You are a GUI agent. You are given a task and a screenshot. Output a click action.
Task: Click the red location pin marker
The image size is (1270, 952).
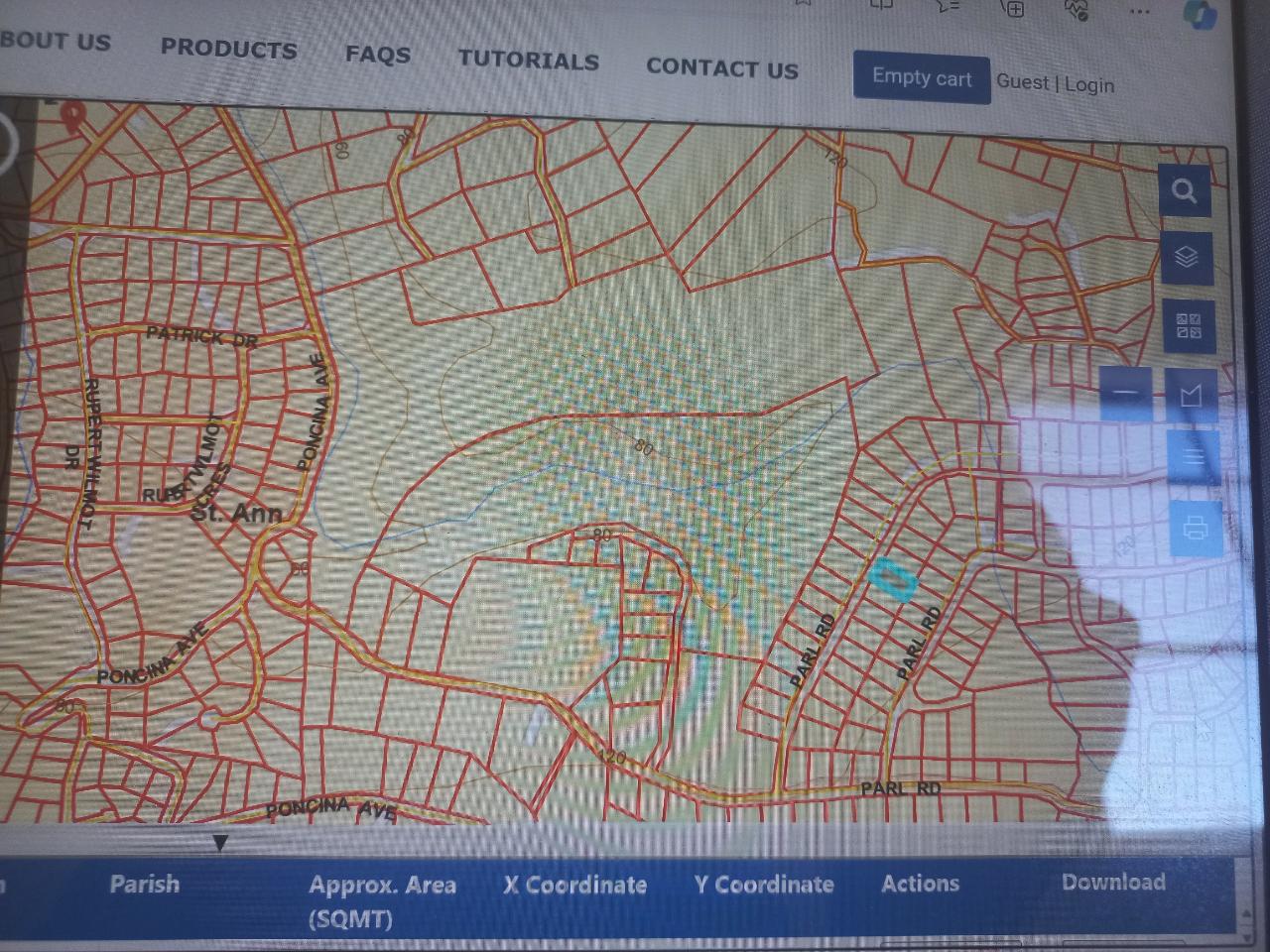coord(71,117)
